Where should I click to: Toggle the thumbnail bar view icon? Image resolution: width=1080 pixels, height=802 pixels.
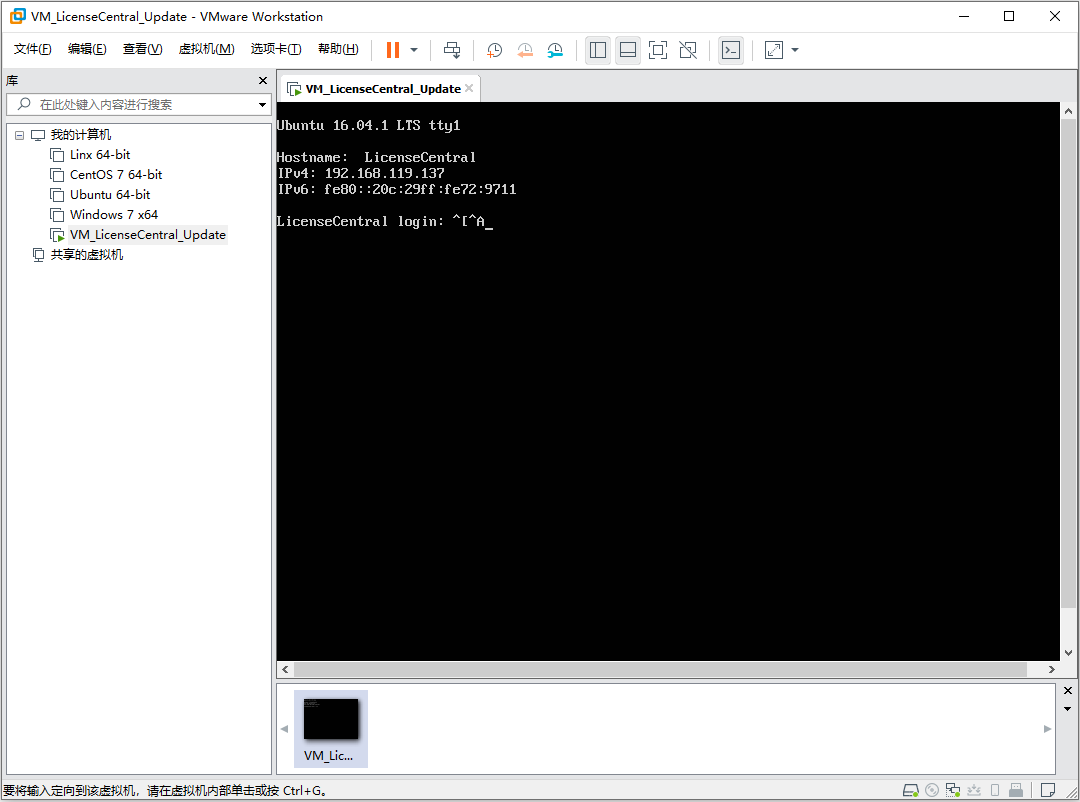click(x=627, y=50)
